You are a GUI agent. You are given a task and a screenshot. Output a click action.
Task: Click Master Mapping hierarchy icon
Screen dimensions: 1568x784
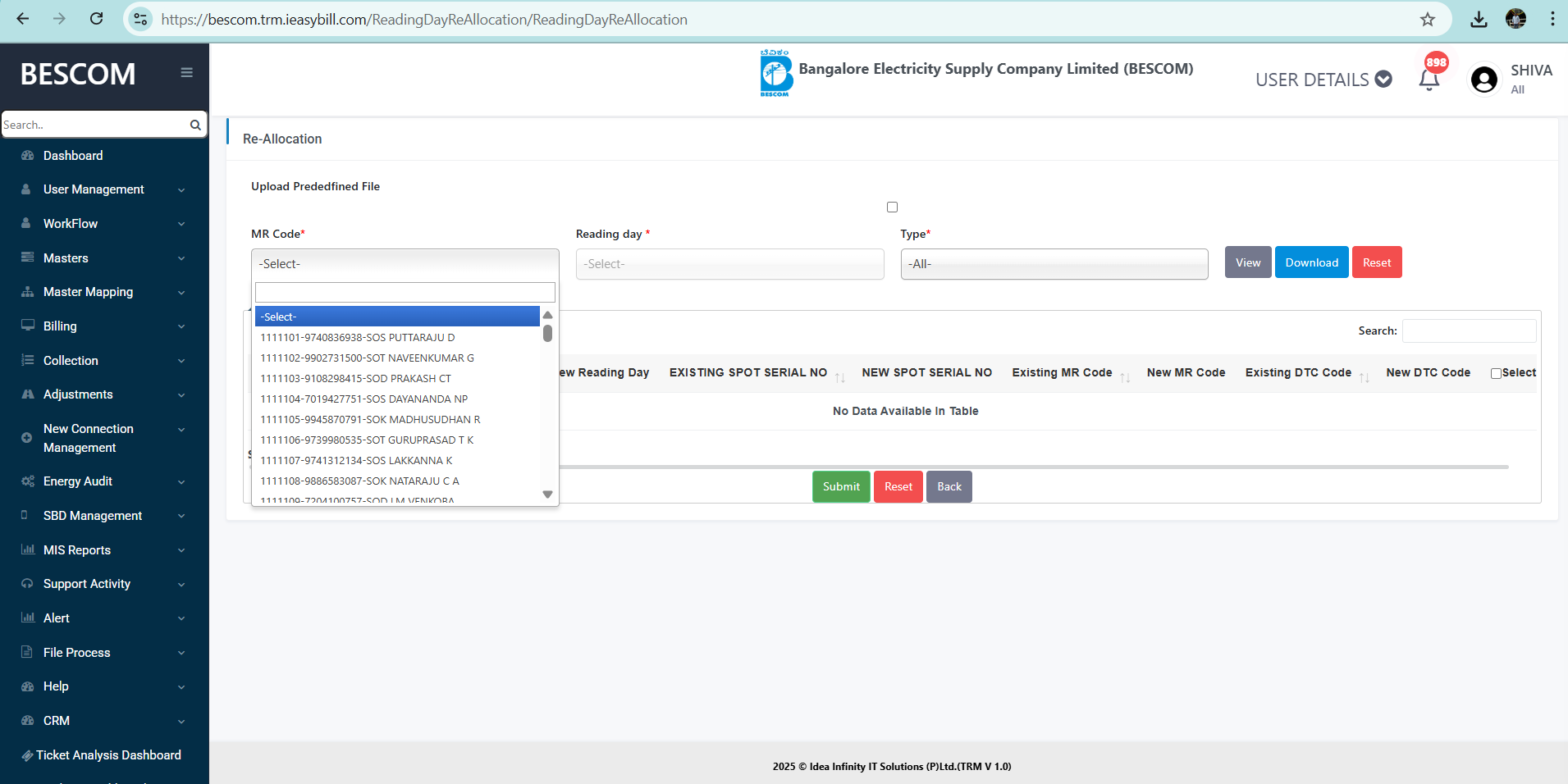pyautogui.click(x=27, y=291)
